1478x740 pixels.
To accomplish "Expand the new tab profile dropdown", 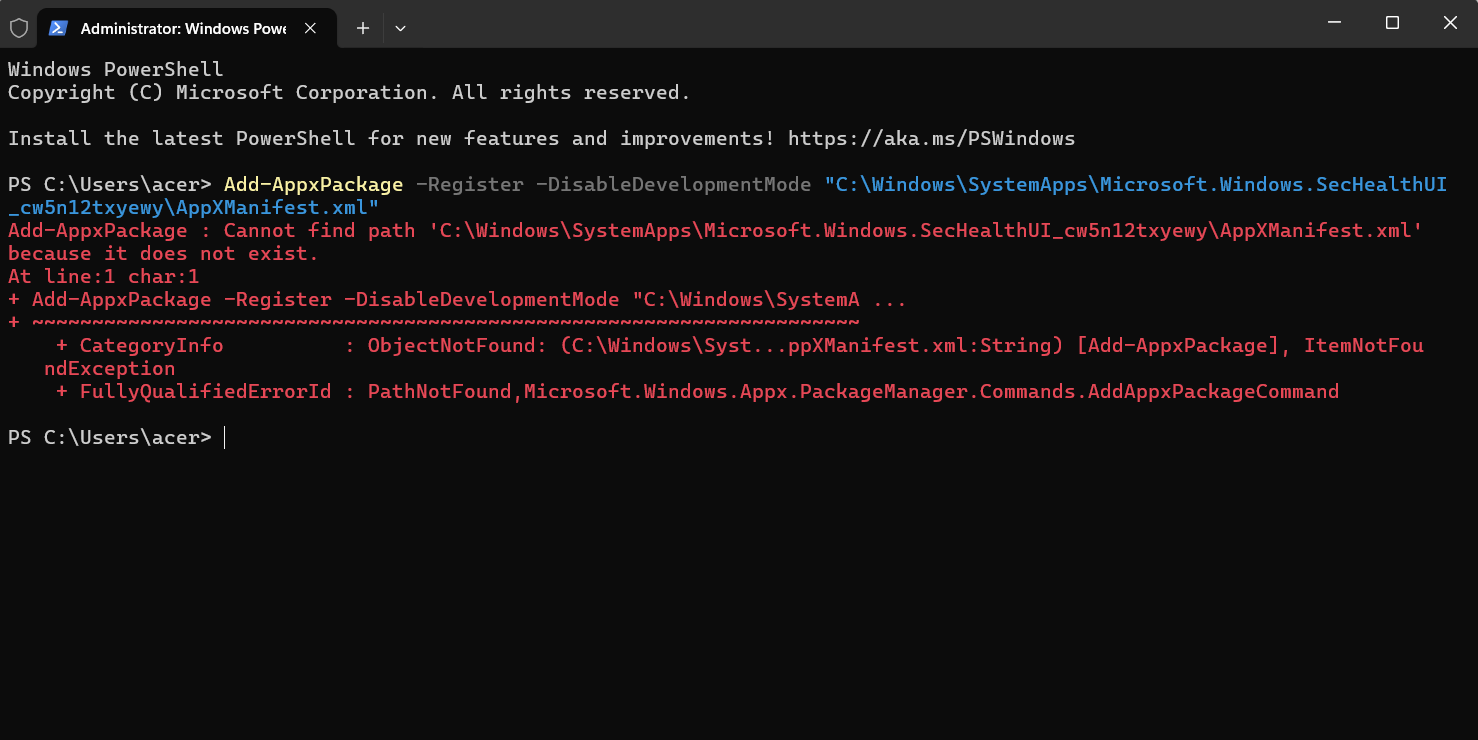I will pos(400,28).
